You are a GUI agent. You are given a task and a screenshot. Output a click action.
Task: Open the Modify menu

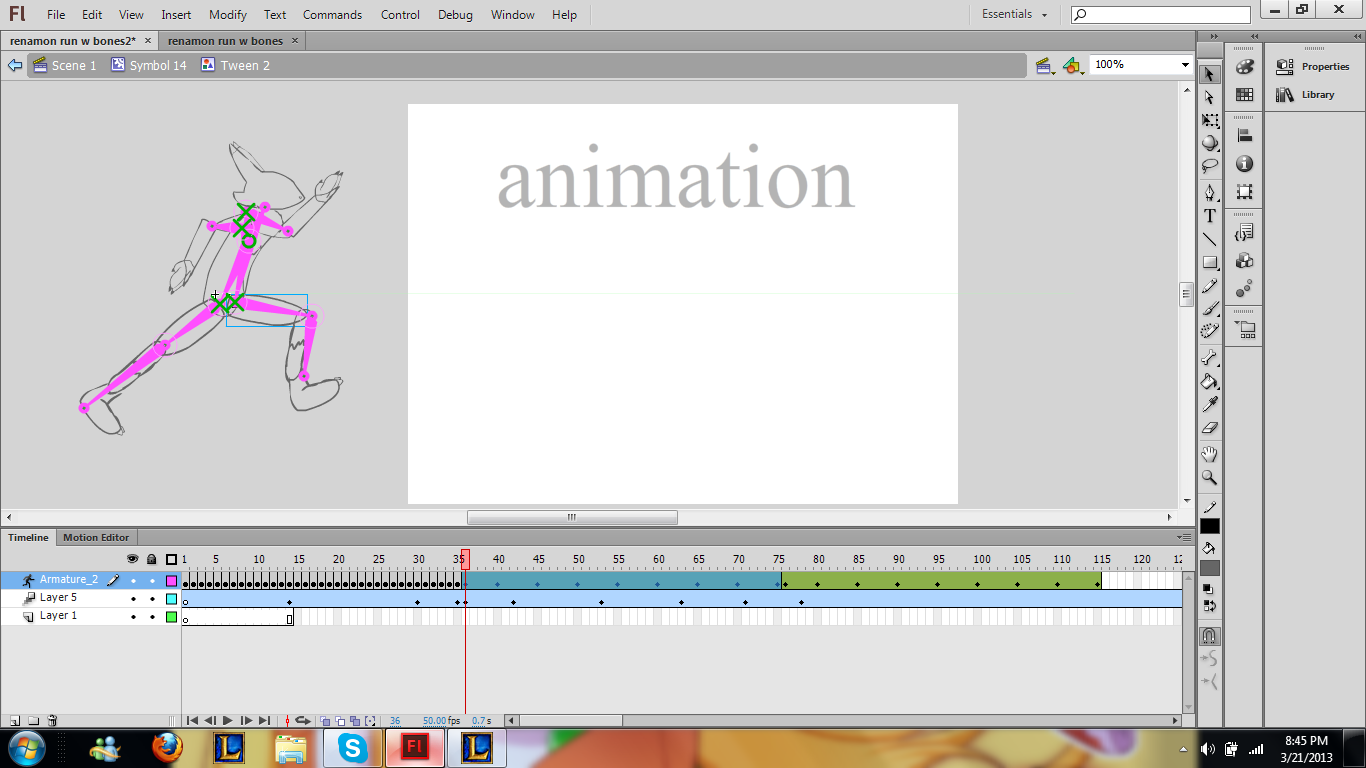pos(228,15)
